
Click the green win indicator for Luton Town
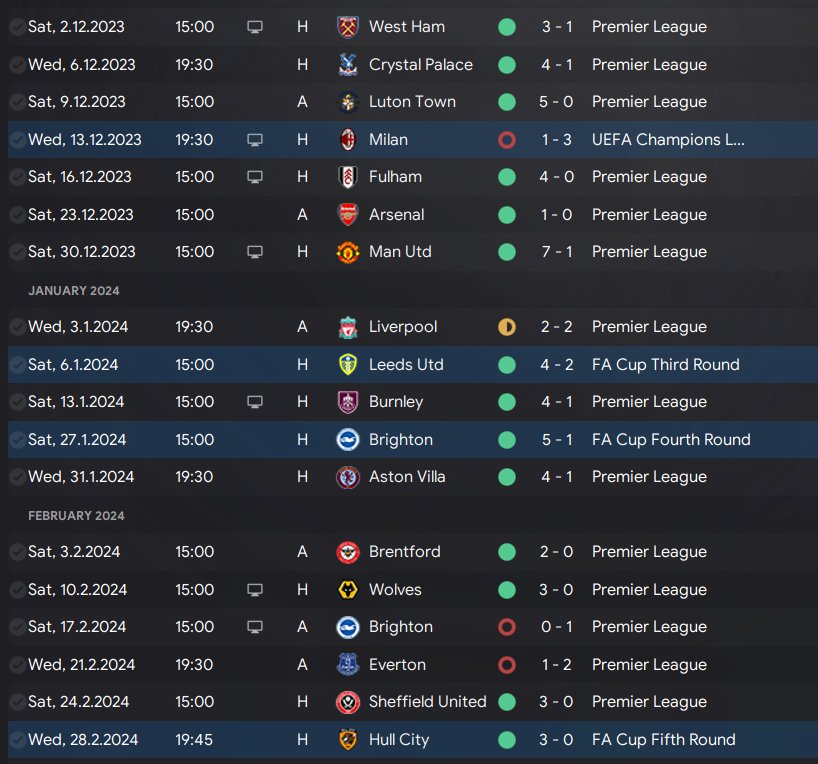(x=507, y=102)
